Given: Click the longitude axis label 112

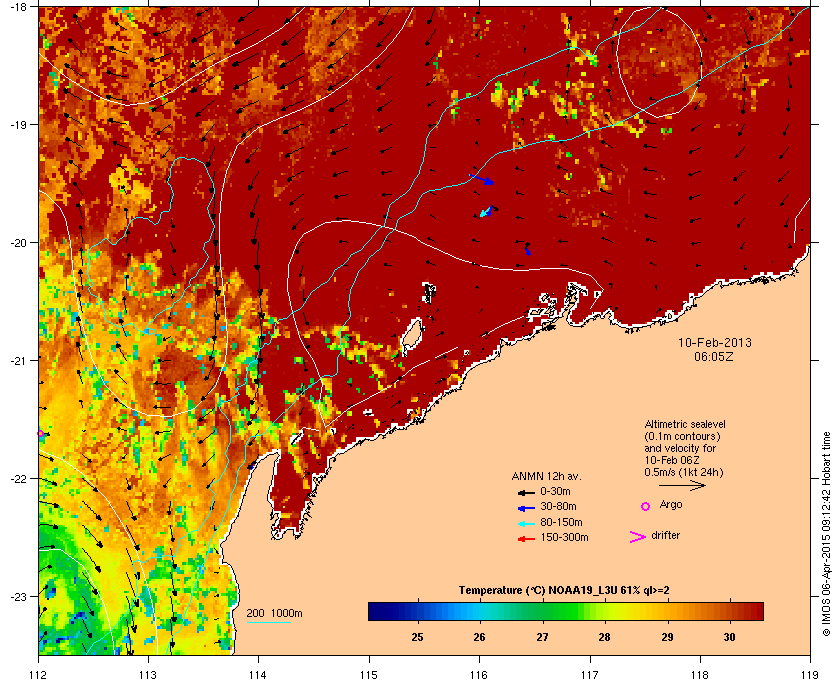Looking at the screenshot, I should [38, 675].
